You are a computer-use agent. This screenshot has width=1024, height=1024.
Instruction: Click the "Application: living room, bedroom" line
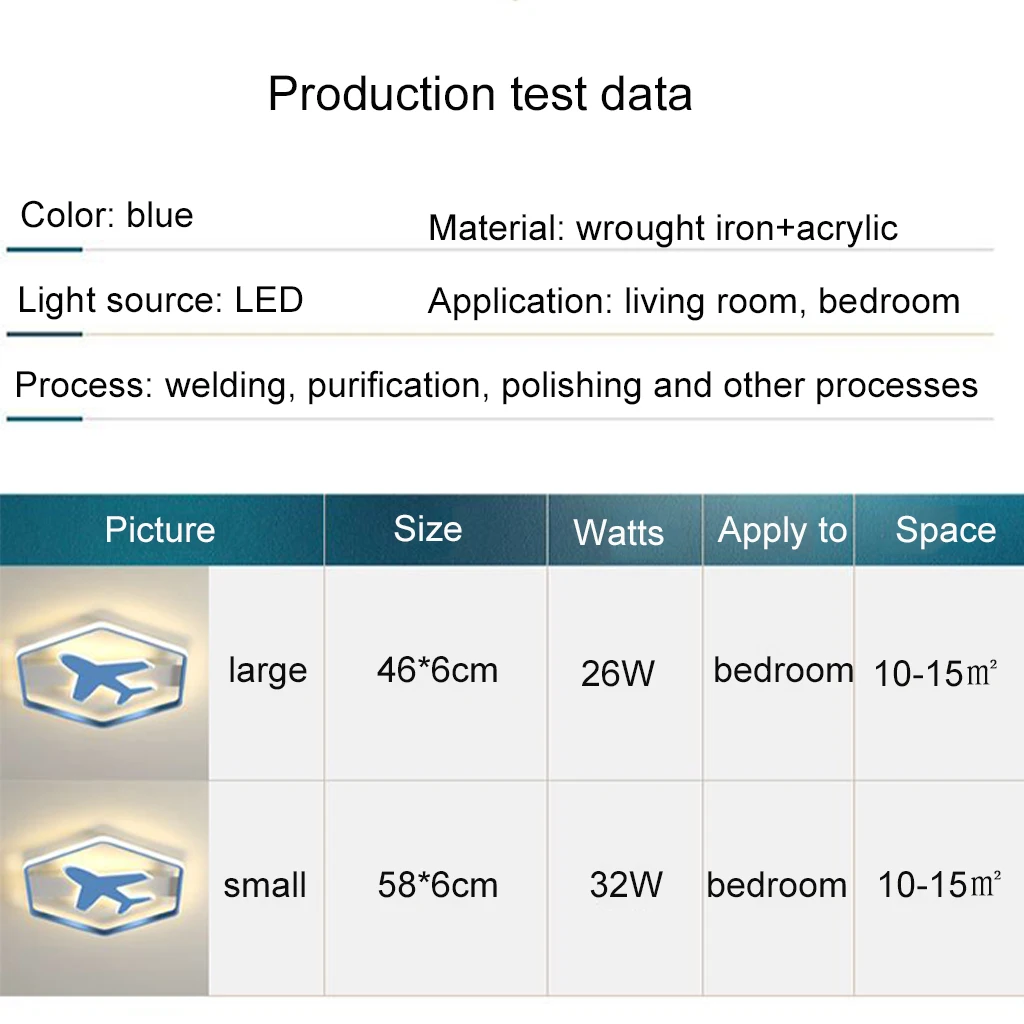point(694,301)
